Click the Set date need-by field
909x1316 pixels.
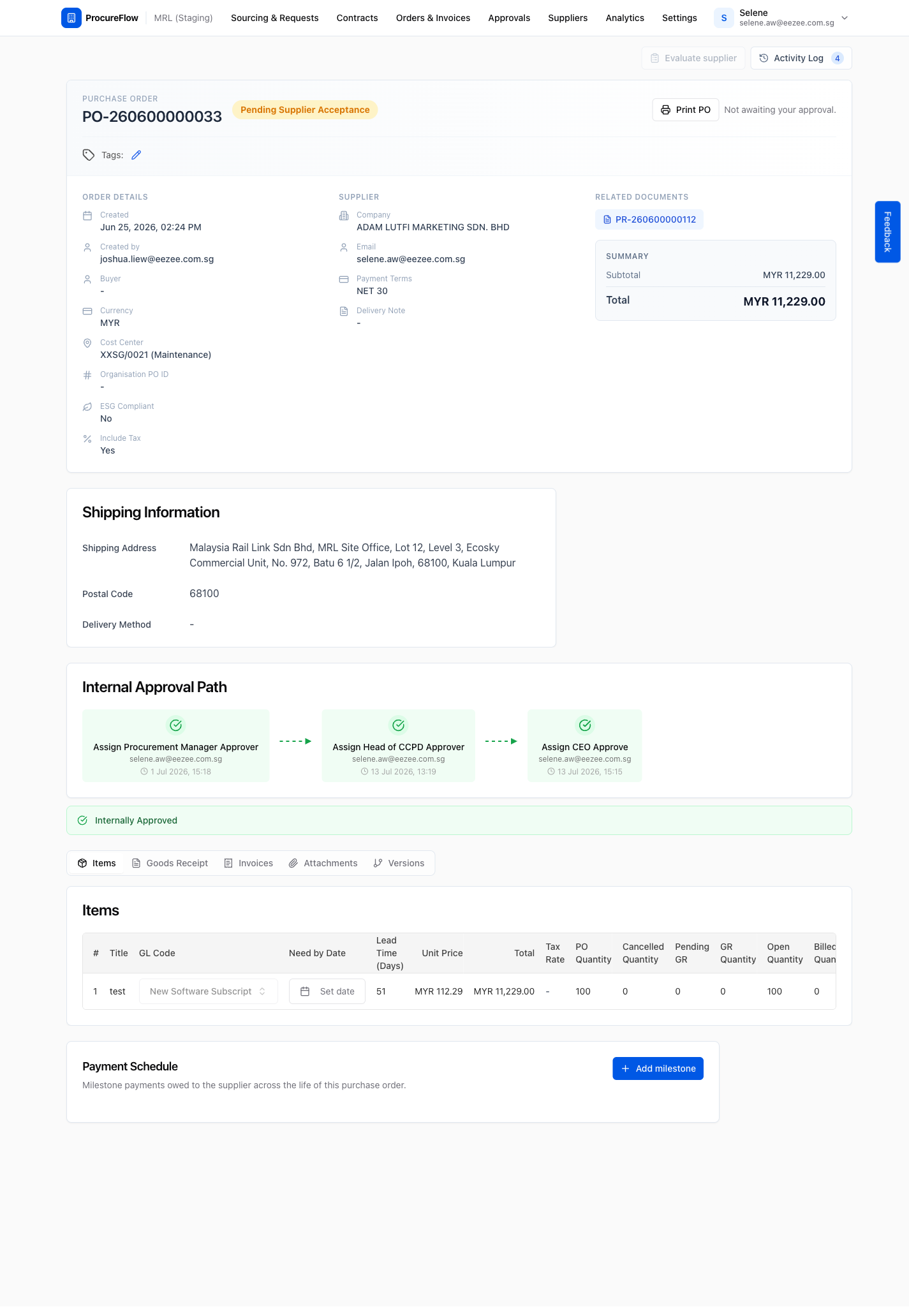(327, 991)
